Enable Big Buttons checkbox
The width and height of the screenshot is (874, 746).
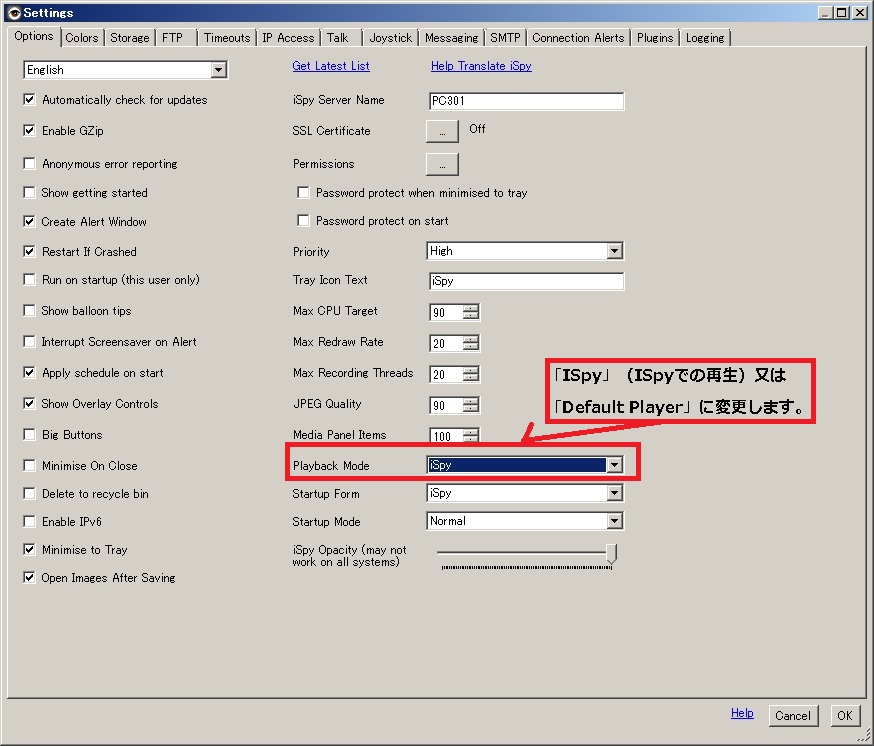[x=29, y=434]
